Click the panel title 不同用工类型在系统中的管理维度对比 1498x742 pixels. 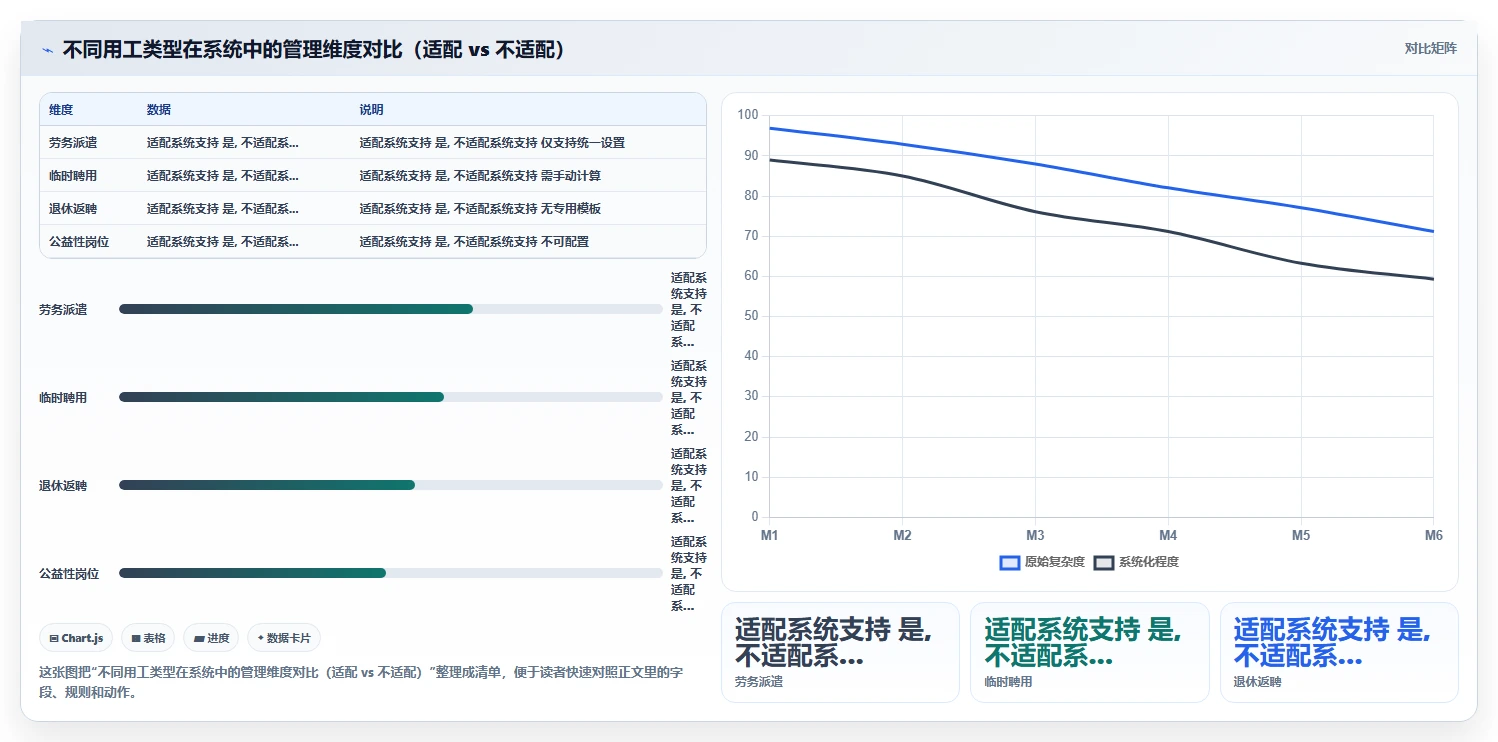[315, 49]
